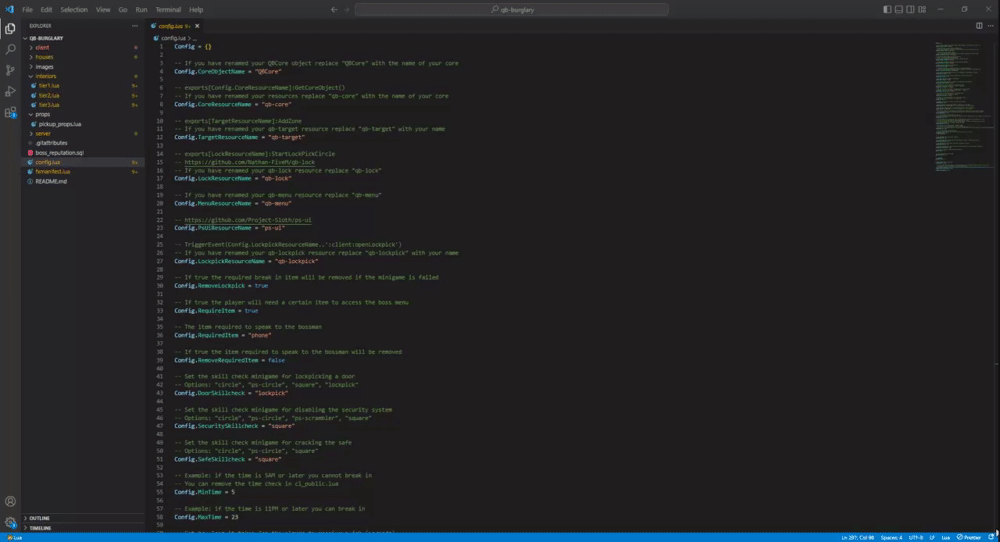Viewport: 1000px width, 542px height.
Task: Open editor More Actions ellipsis
Action: tap(990, 26)
